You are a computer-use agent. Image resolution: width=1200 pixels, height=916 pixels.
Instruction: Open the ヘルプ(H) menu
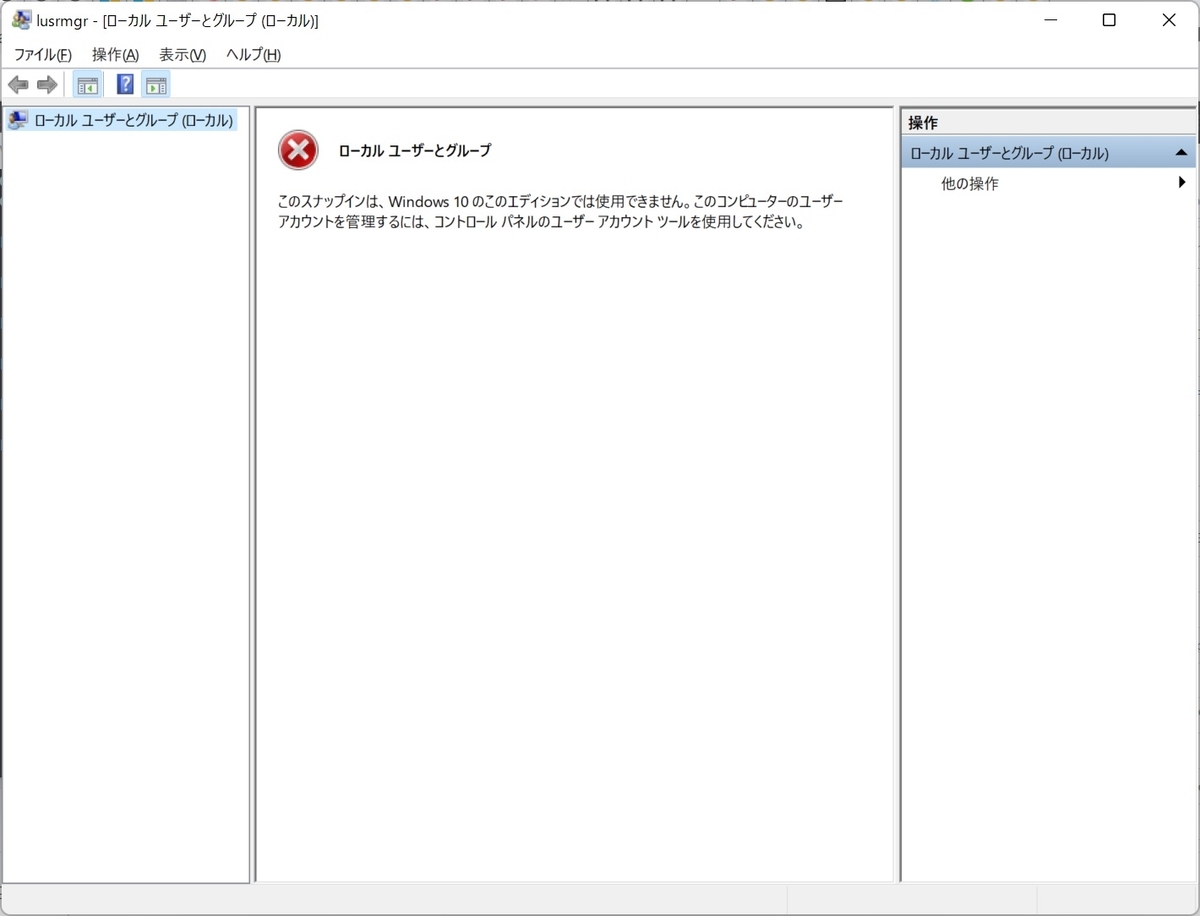point(251,55)
